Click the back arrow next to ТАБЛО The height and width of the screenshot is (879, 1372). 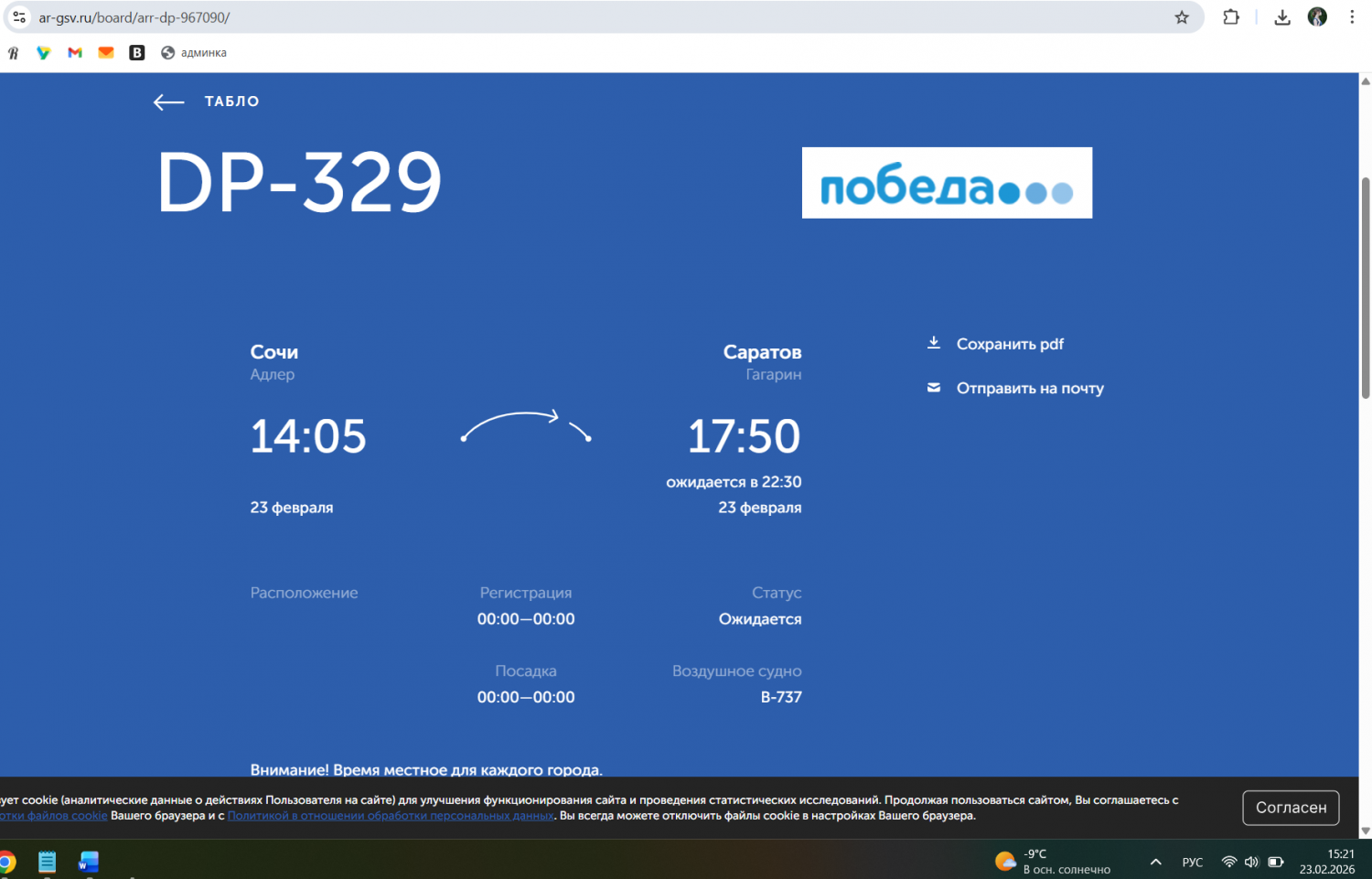[x=168, y=102]
